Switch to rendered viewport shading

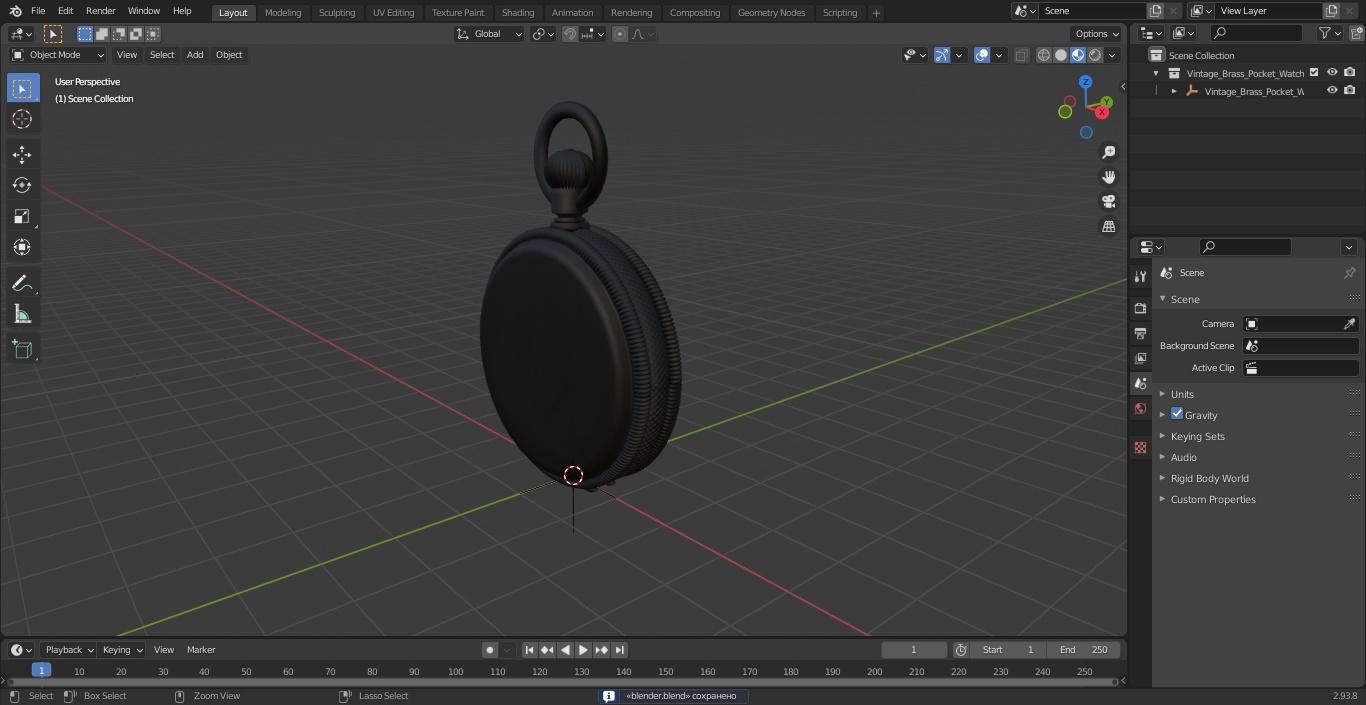[1095, 55]
